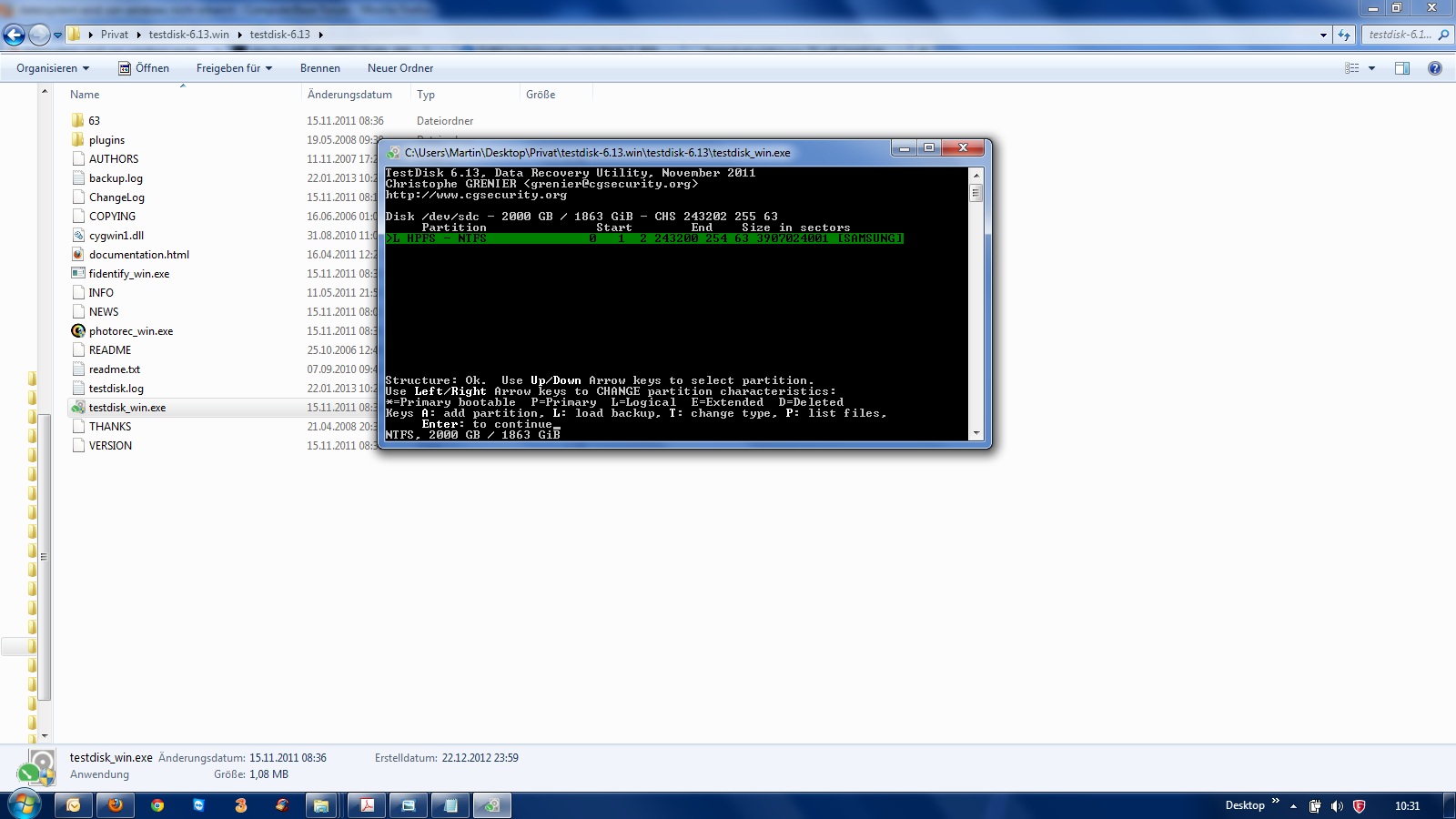Click the Explorer back navigation arrow
Image resolution: width=1456 pixels, height=819 pixels.
click(14, 35)
